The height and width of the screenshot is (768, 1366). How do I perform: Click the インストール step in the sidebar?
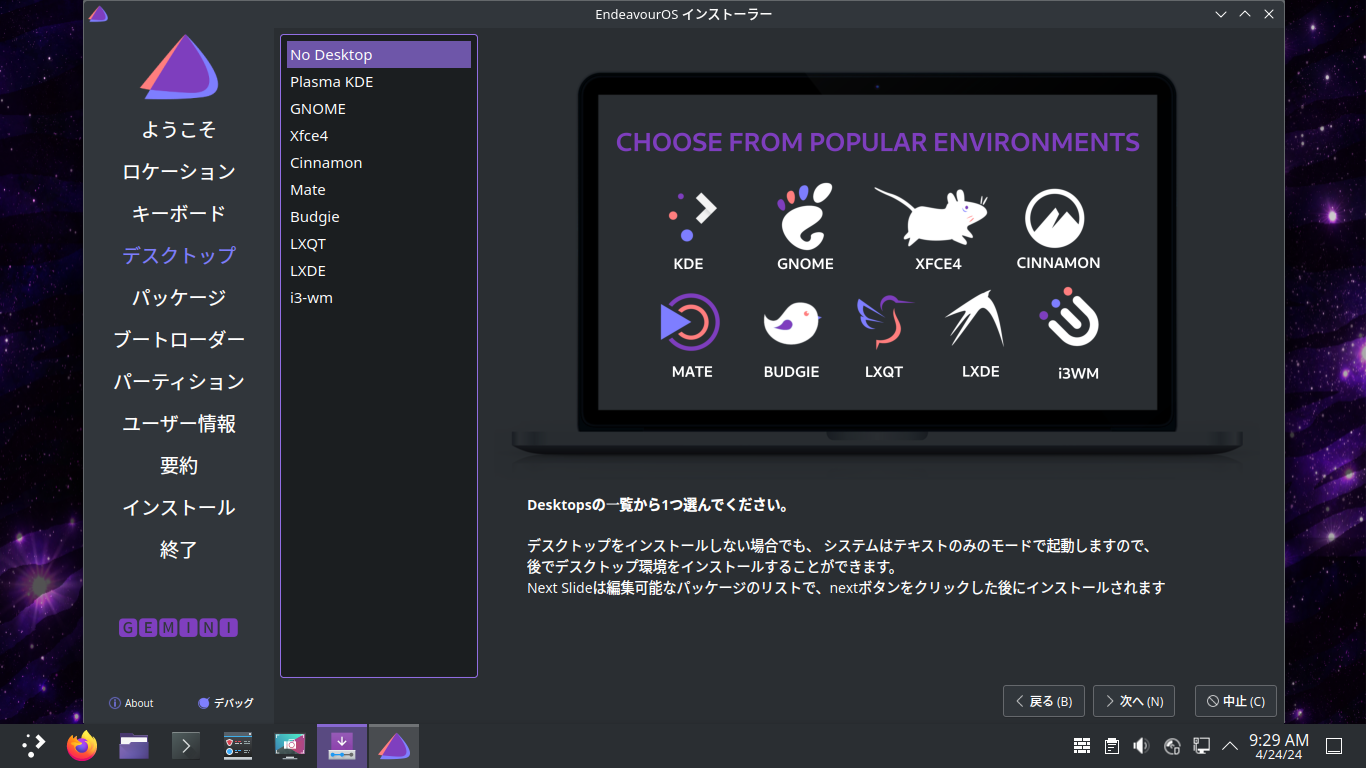tap(179, 508)
